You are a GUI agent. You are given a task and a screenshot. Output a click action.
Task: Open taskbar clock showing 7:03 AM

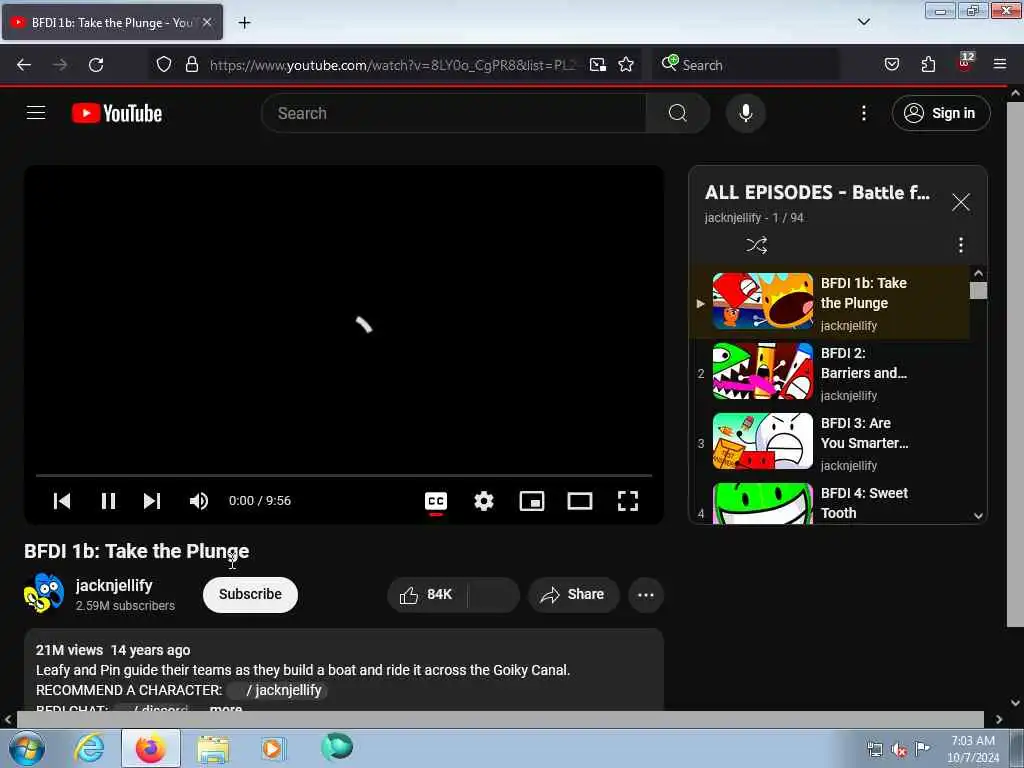973,749
